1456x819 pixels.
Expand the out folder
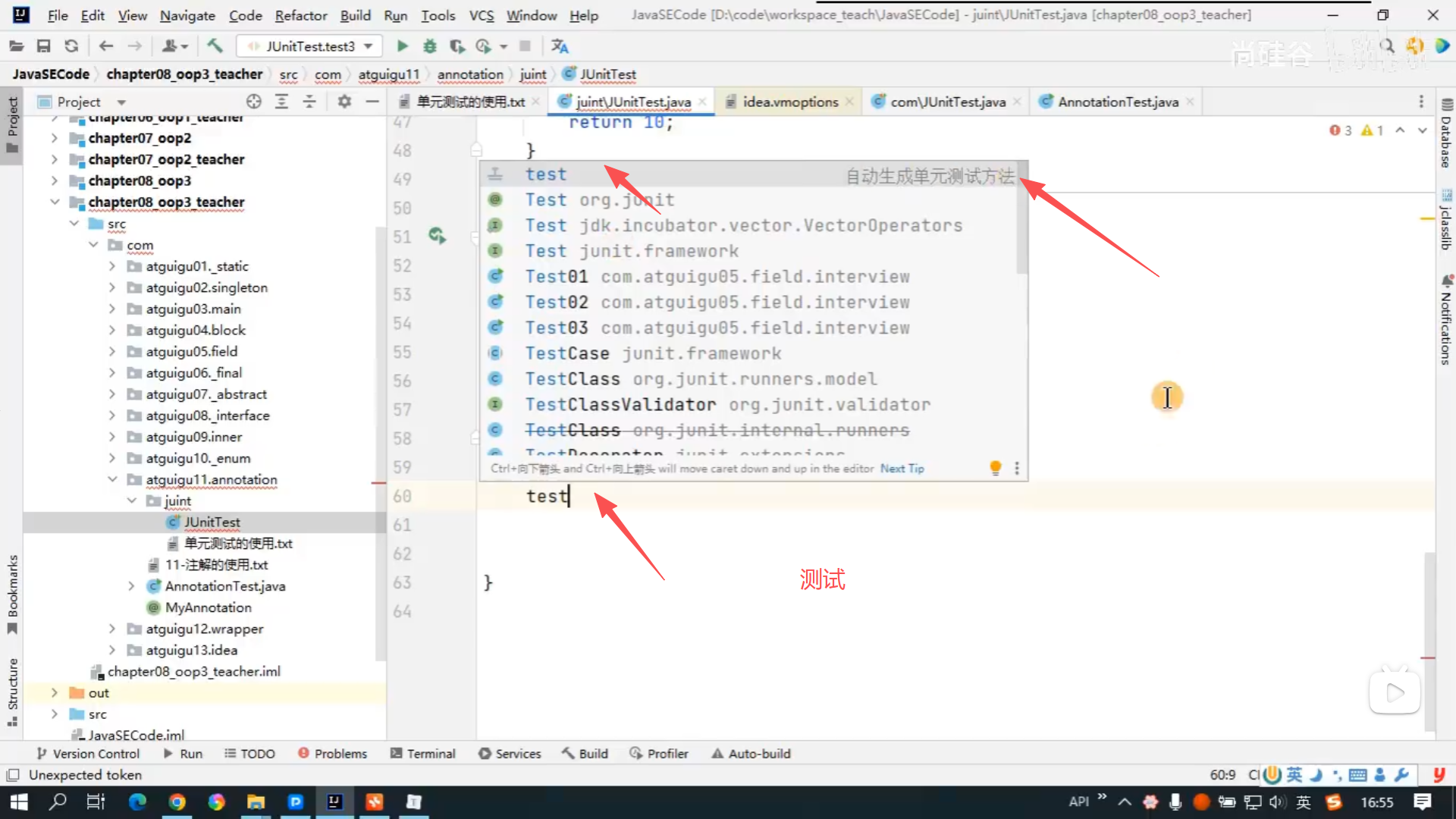(54, 693)
